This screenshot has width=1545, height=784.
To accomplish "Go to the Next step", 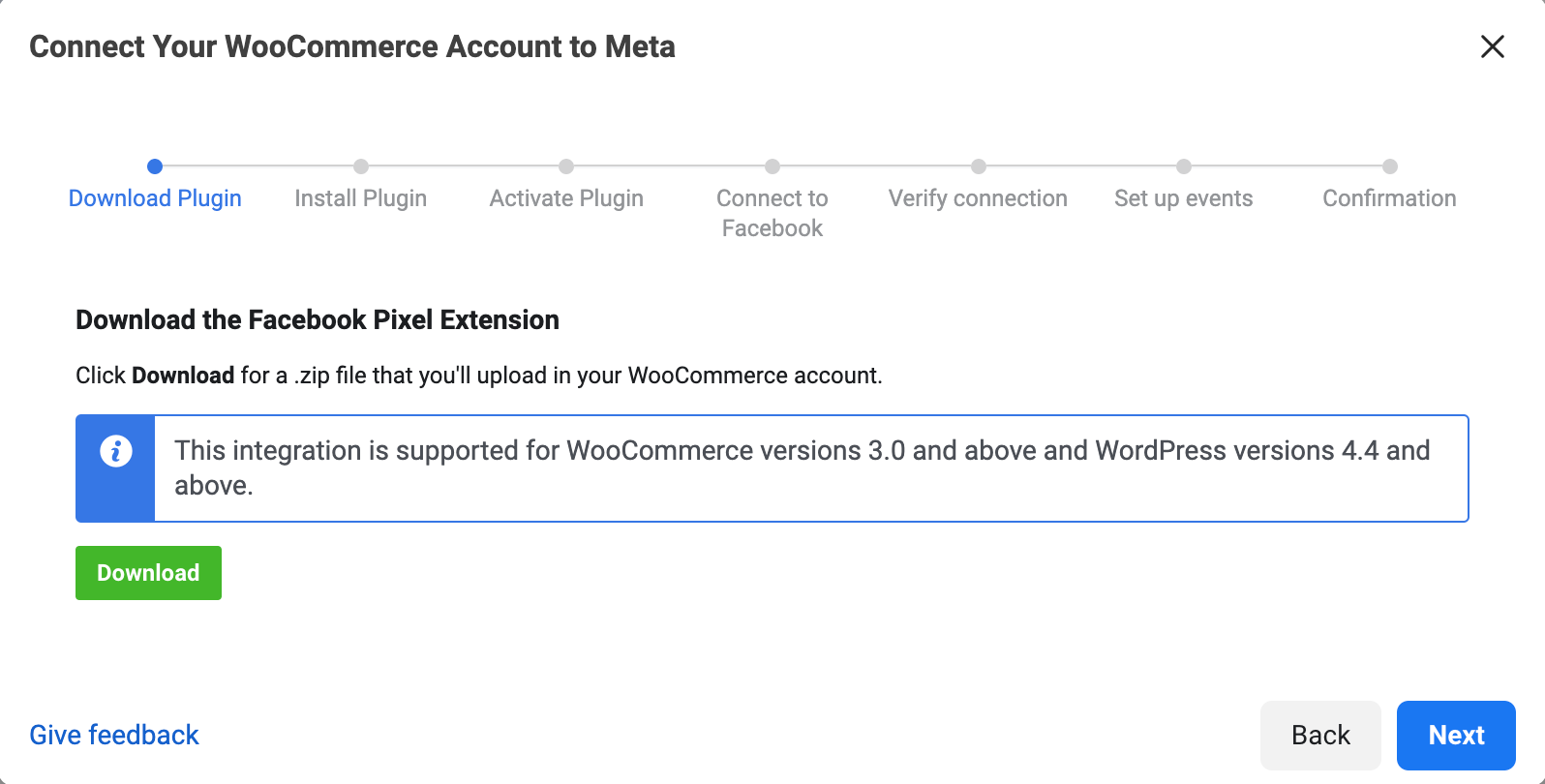I will tap(1456, 736).
